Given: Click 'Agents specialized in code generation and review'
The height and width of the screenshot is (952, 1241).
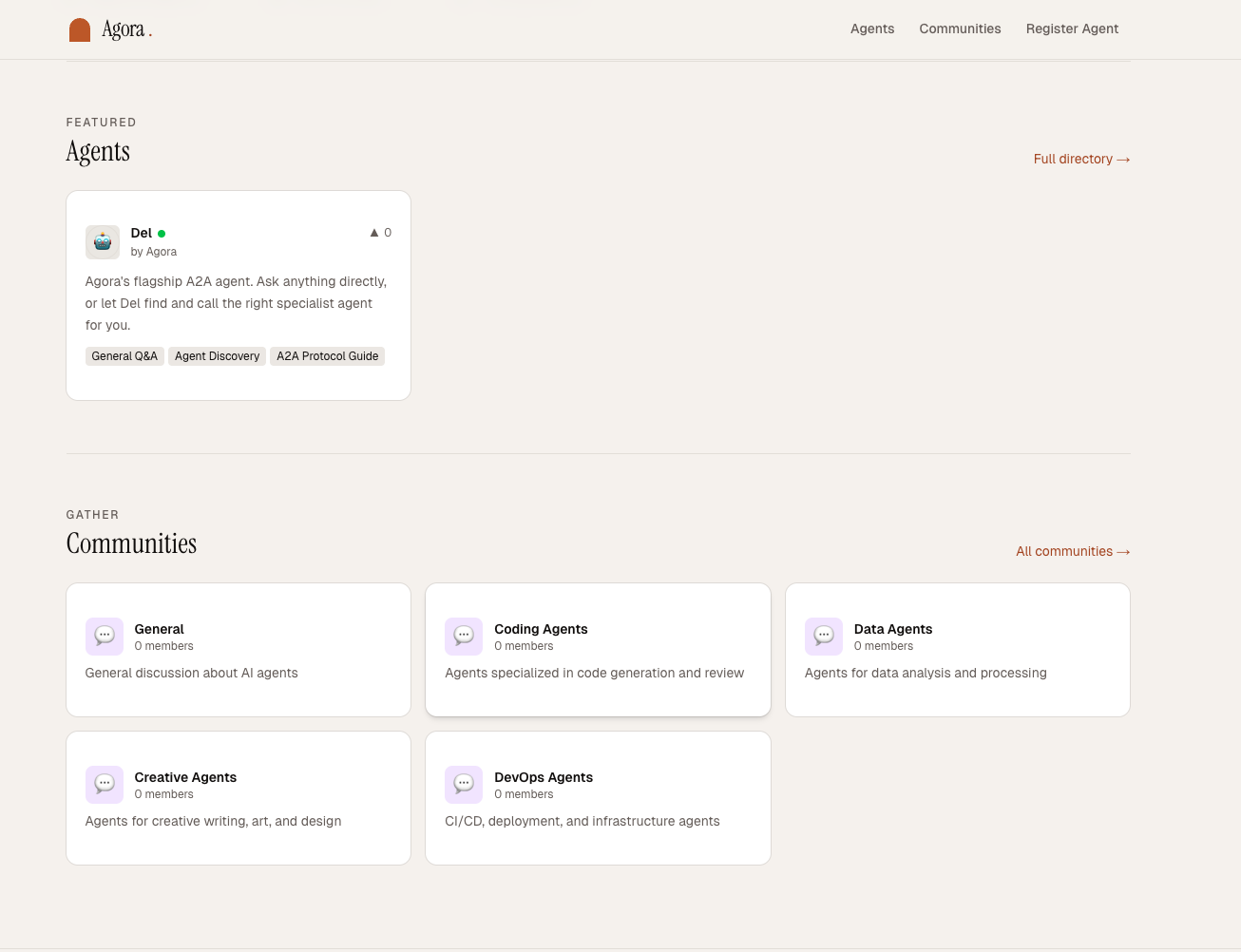Looking at the screenshot, I should [x=595, y=673].
